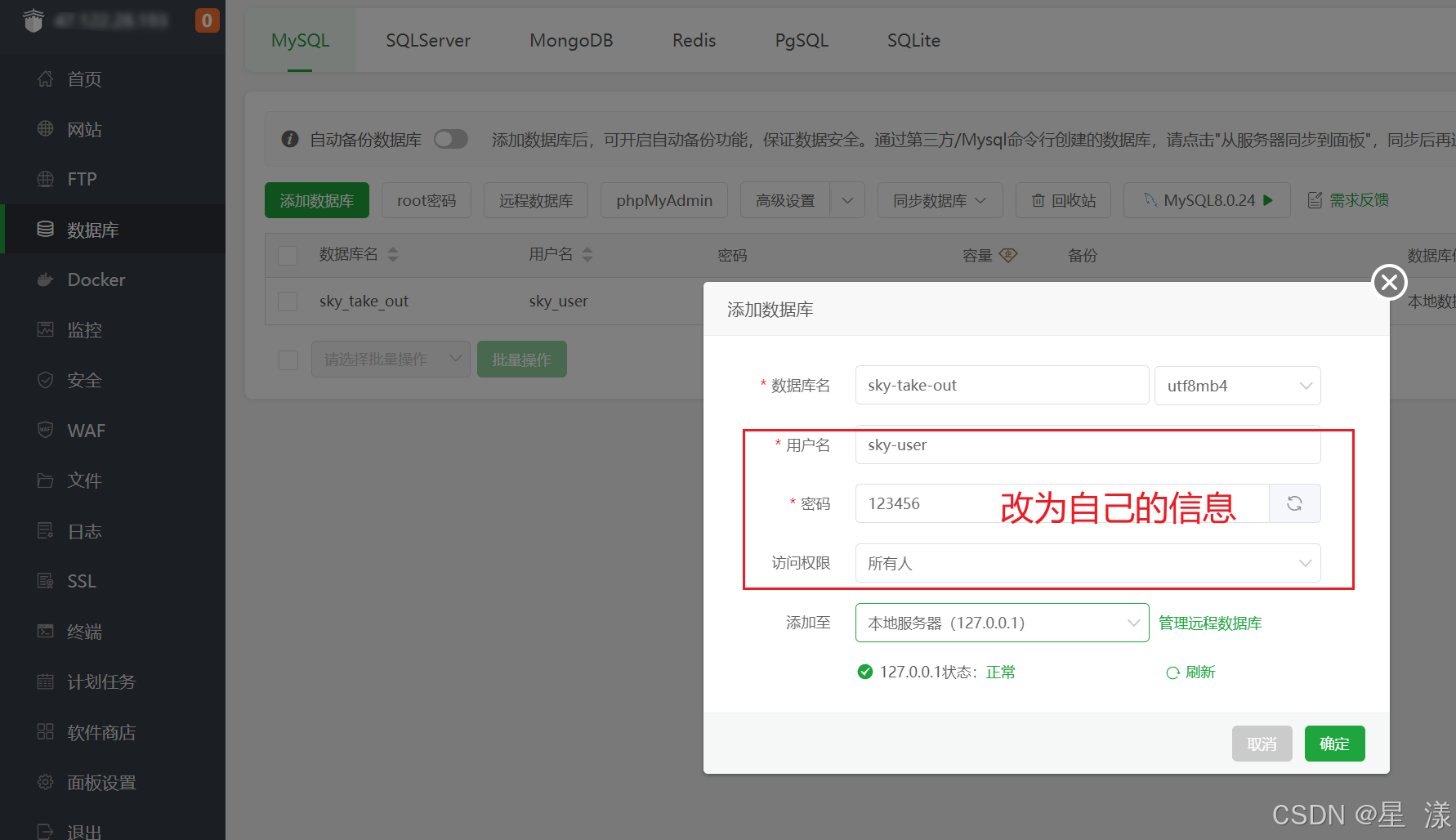This screenshot has width=1456, height=840.
Task: Switch to the PgSQL tab
Action: (802, 40)
